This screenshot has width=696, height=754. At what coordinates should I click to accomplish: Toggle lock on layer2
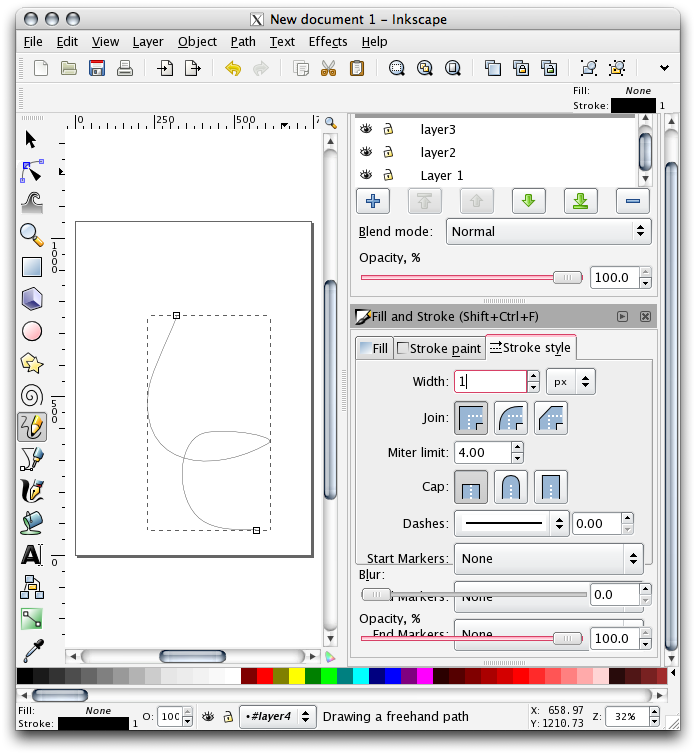point(388,152)
